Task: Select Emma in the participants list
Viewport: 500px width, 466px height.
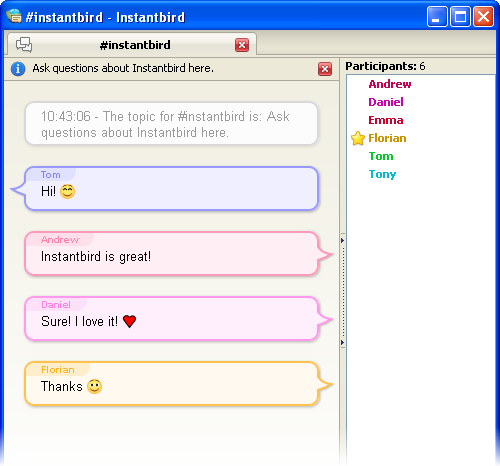Action: (386, 120)
